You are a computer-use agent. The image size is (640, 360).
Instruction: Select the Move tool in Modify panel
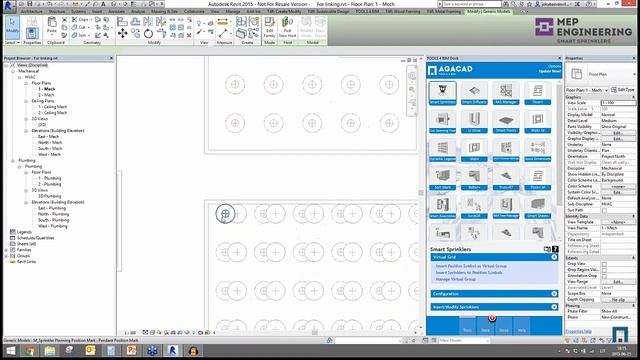[x=122, y=33]
